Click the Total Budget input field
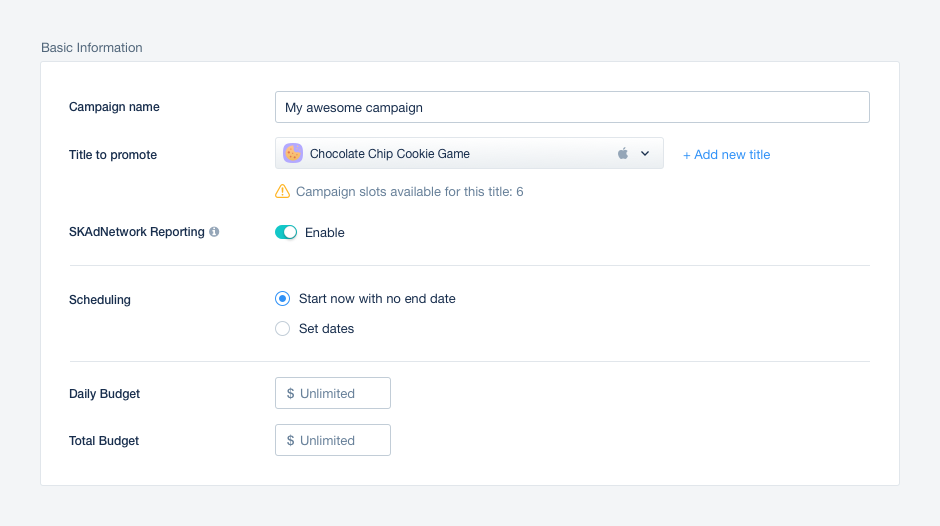This screenshot has height=526, width=940. point(333,440)
